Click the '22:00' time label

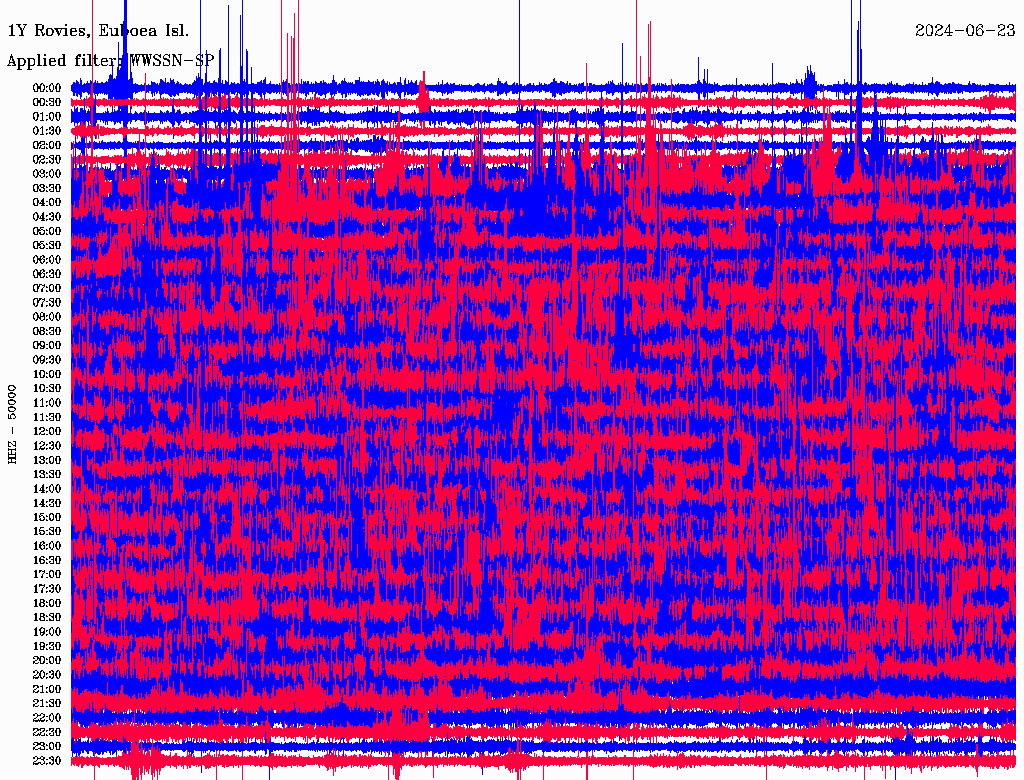pyautogui.click(x=47, y=718)
